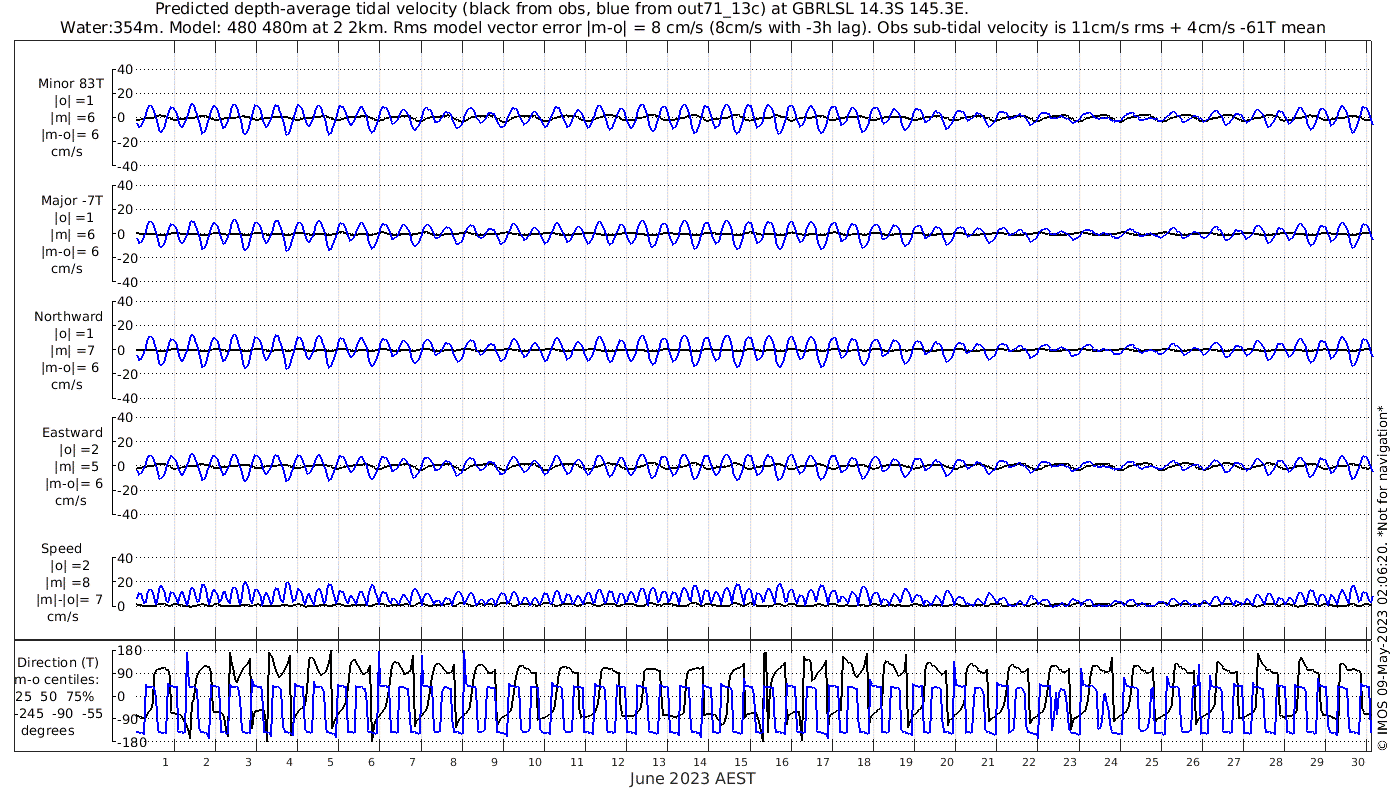Click x-axis day tick label '12'

(x=617, y=761)
